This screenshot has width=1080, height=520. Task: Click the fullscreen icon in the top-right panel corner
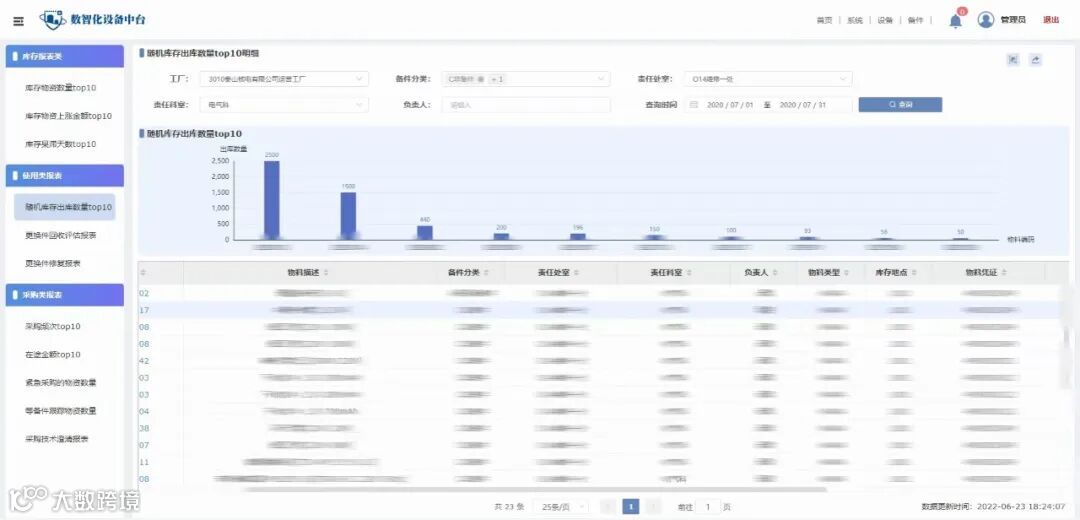pos(1012,60)
